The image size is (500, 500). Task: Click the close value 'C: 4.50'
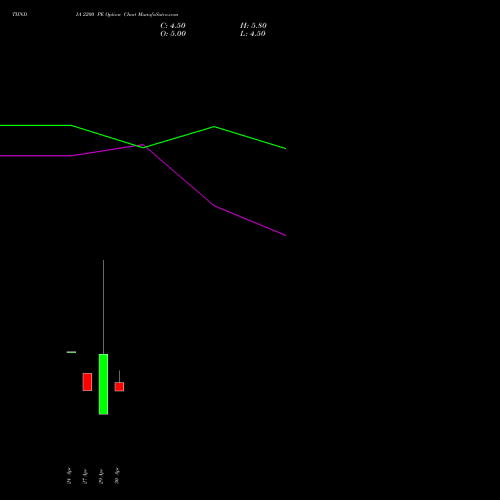(173, 26)
